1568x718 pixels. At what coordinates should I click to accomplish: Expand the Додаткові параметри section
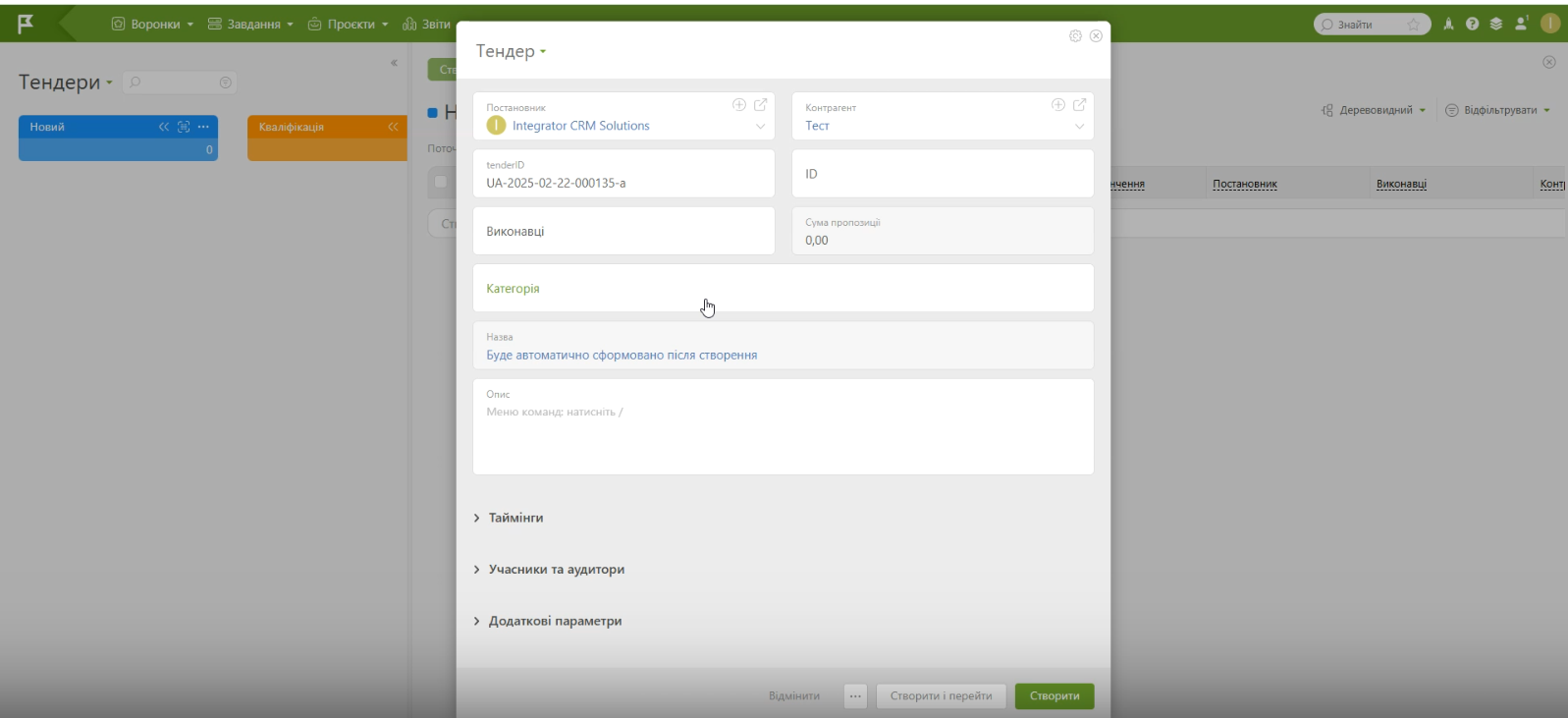555,622
